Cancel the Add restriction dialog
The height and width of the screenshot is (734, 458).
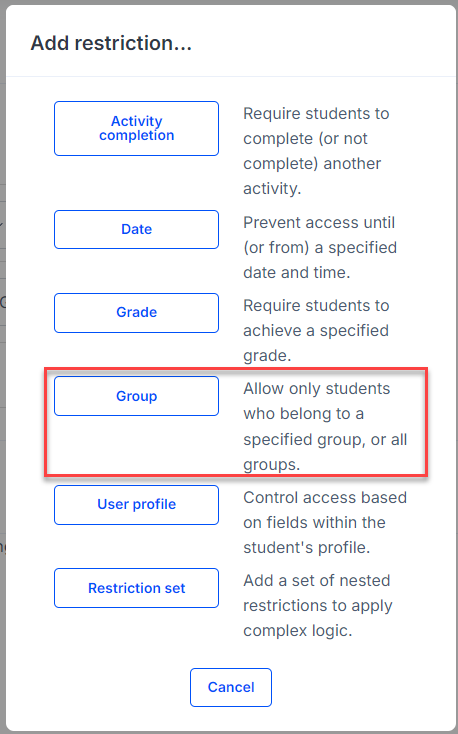coord(231,687)
